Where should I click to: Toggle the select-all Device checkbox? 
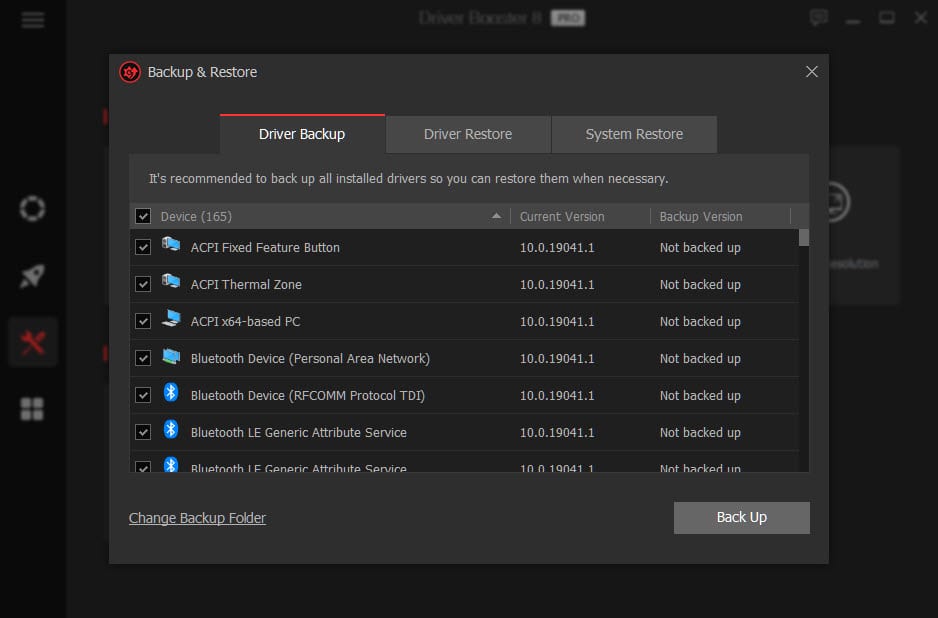tap(143, 216)
